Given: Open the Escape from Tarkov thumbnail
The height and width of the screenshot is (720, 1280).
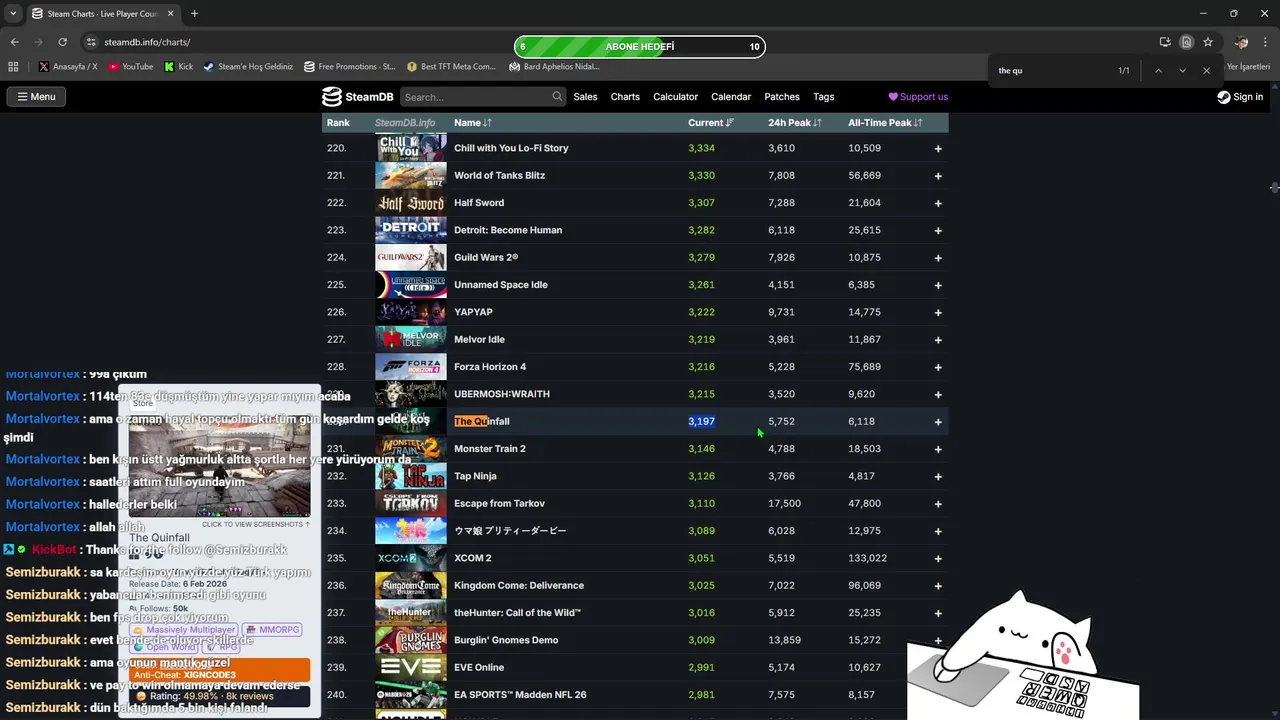Looking at the screenshot, I should [x=411, y=503].
